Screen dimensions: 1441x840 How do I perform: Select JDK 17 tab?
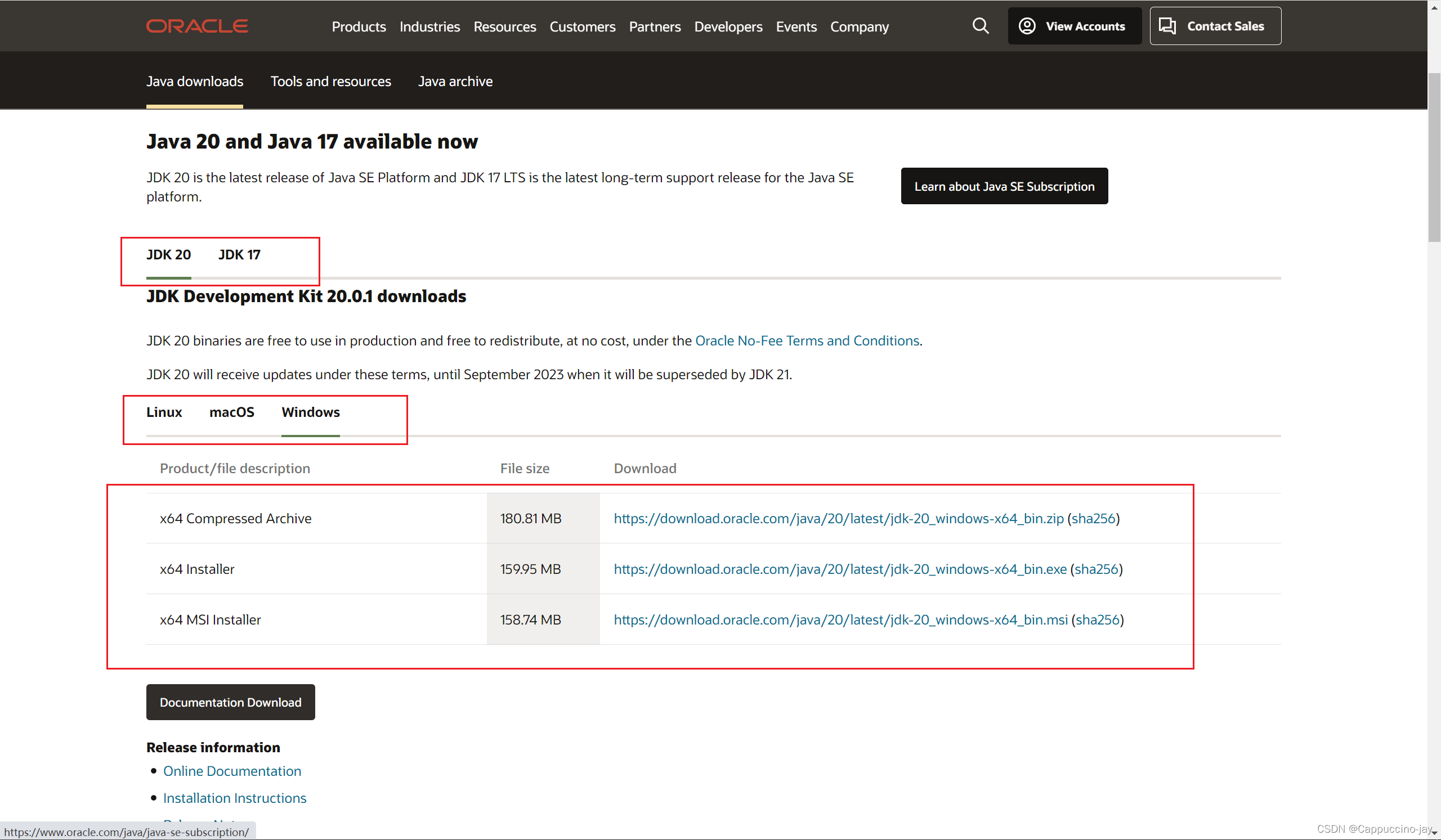[239, 254]
